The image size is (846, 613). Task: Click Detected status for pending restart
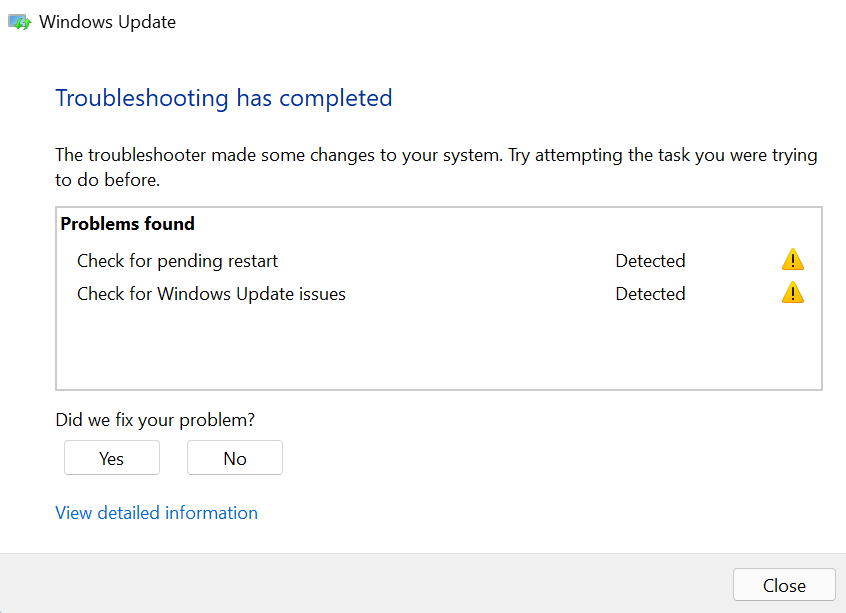click(650, 261)
